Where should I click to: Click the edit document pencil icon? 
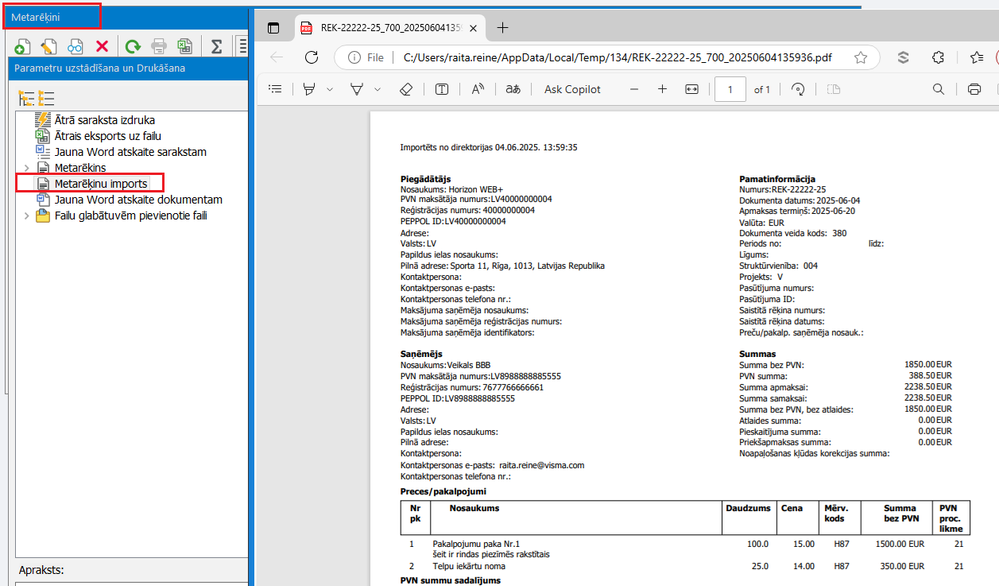coord(48,46)
